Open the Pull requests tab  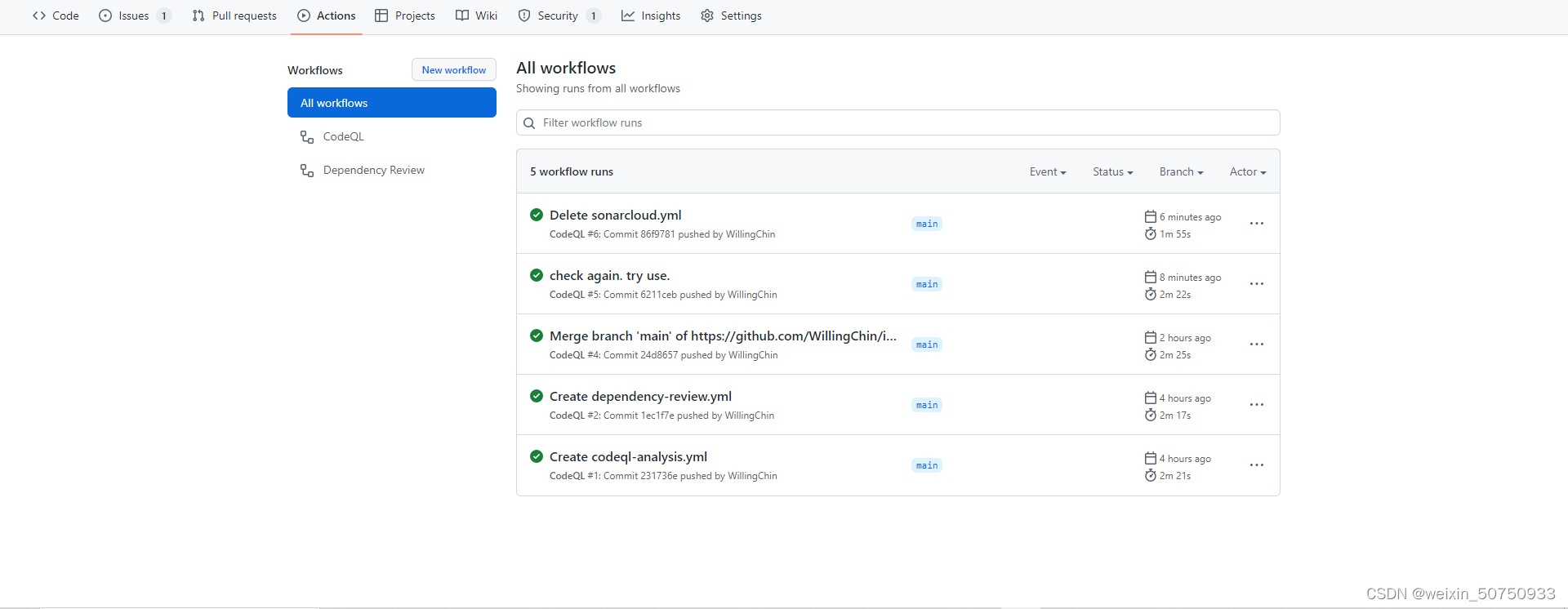coord(234,16)
